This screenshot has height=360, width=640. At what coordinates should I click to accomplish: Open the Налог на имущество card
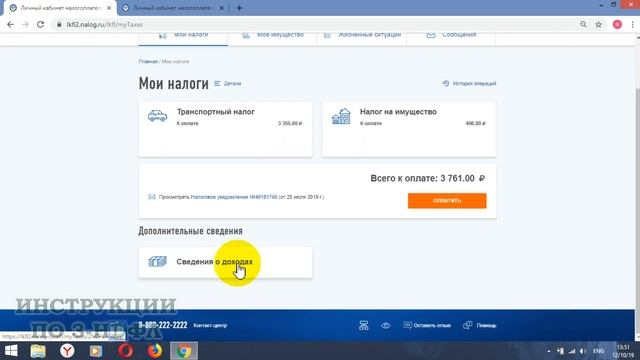(x=409, y=129)
